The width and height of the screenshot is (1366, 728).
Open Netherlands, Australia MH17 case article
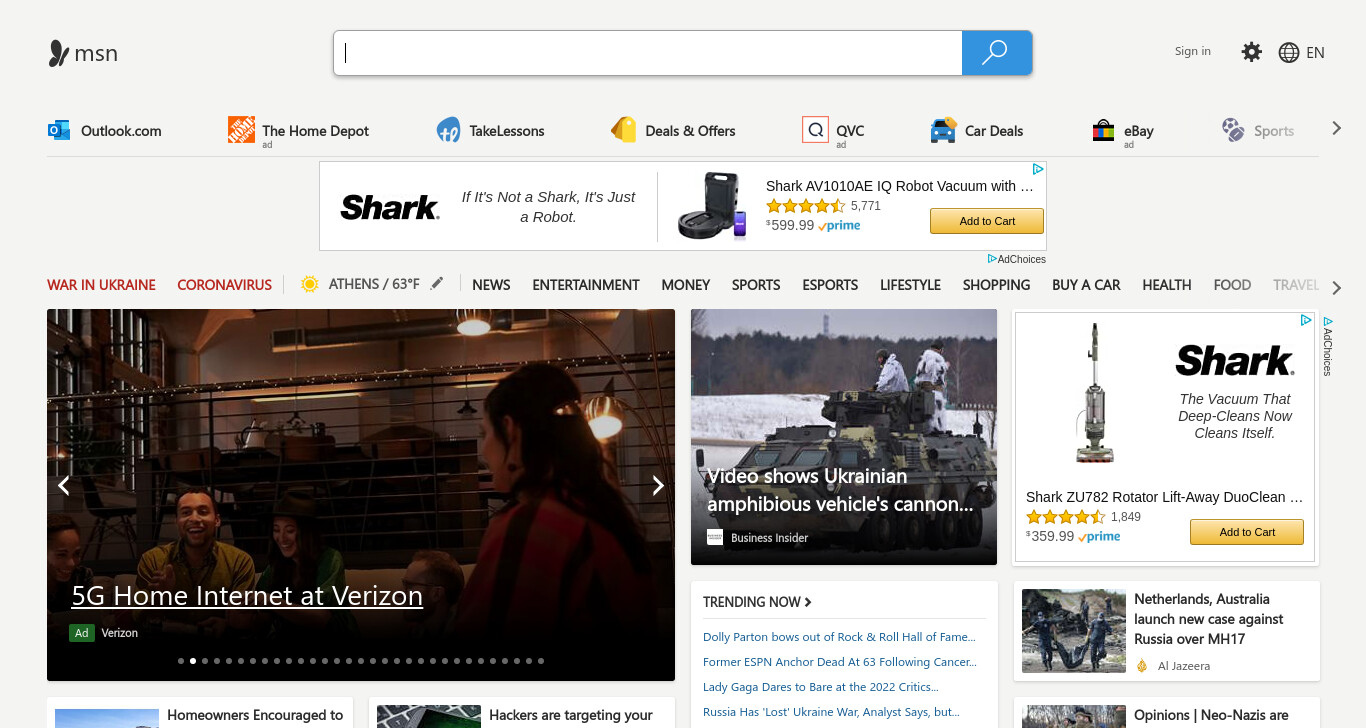(x=1209, y=619)
